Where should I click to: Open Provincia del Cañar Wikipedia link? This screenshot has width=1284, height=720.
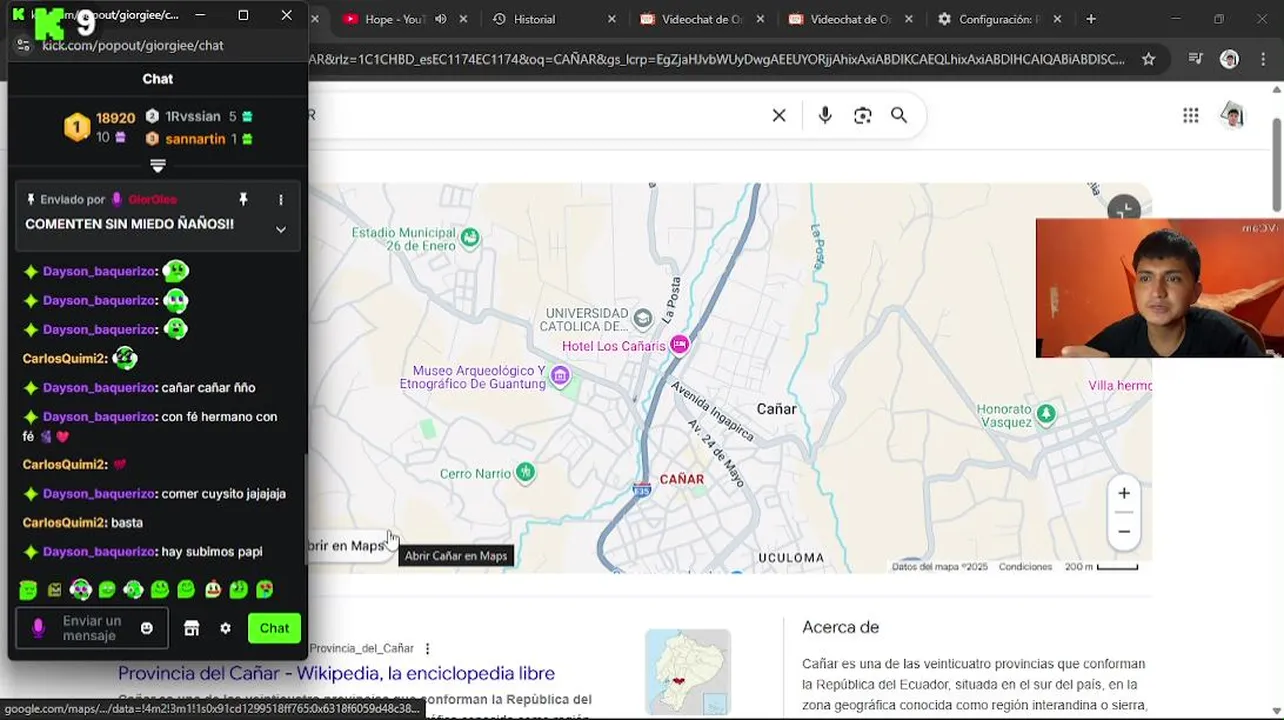click(x=336, y=673)
